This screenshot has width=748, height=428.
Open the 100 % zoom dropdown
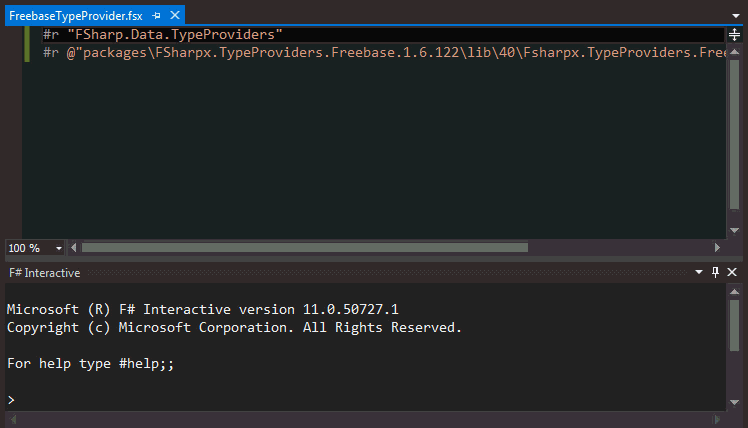tap(59, 248)
